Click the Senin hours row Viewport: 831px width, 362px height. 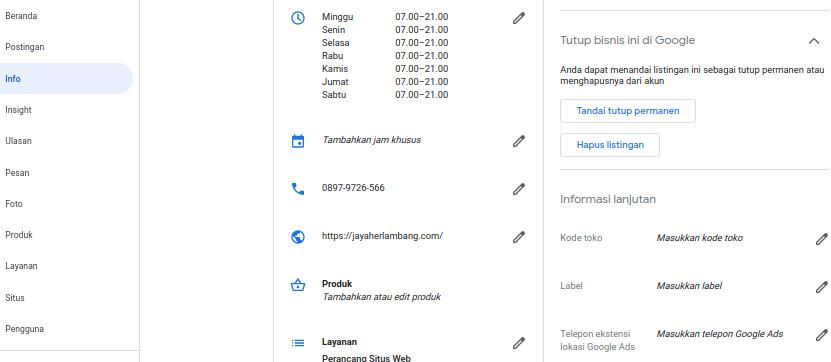coord(385,30)
